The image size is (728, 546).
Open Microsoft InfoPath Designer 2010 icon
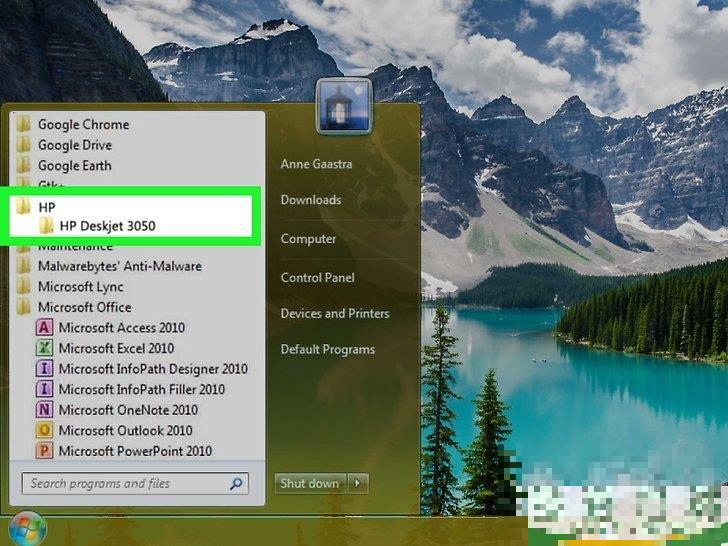tap(44, 369)
